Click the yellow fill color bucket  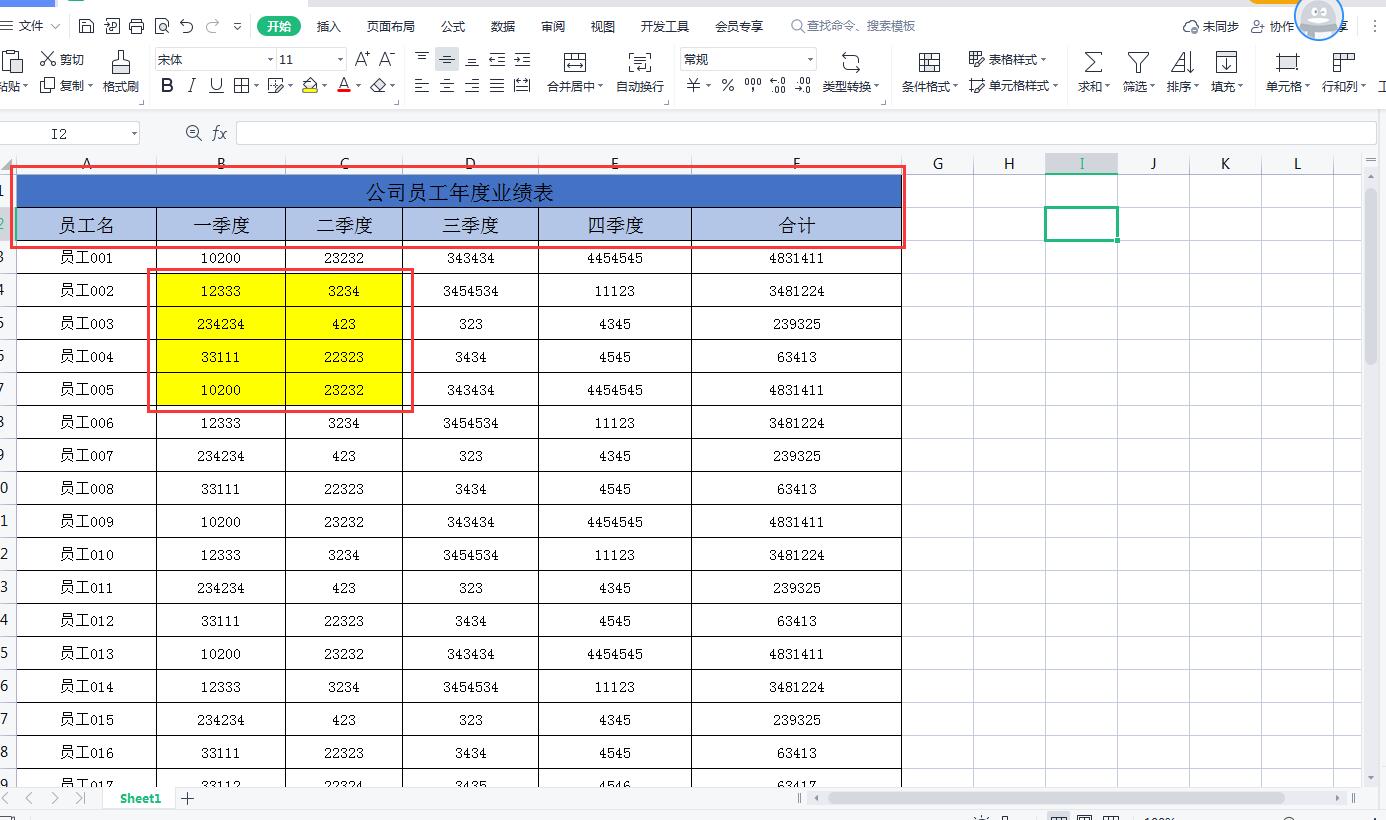point(310,86)
